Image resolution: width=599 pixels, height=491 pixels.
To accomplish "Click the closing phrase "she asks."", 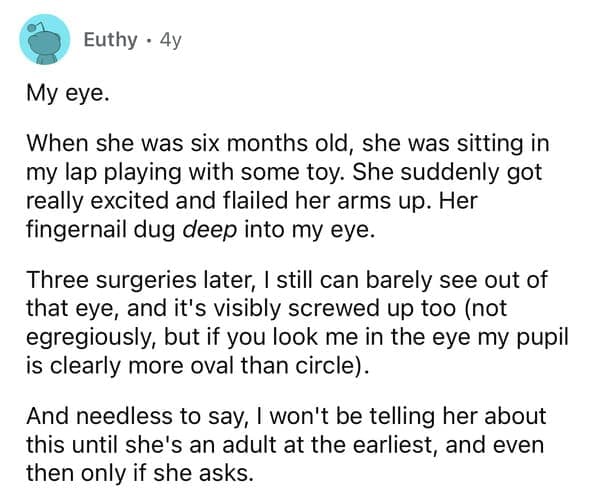I will click(x=204, y=474).
